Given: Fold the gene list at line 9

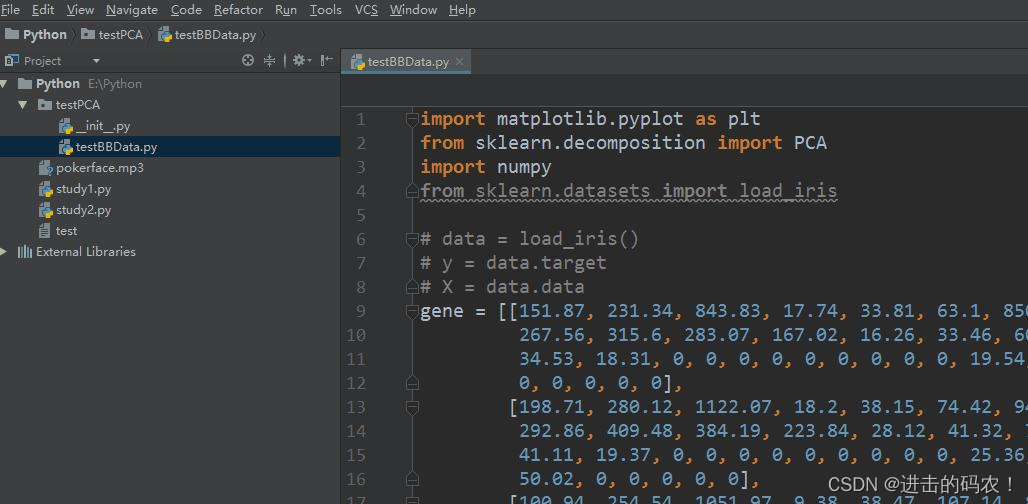Looking at the screenshot, I should [x=412, y=311].
